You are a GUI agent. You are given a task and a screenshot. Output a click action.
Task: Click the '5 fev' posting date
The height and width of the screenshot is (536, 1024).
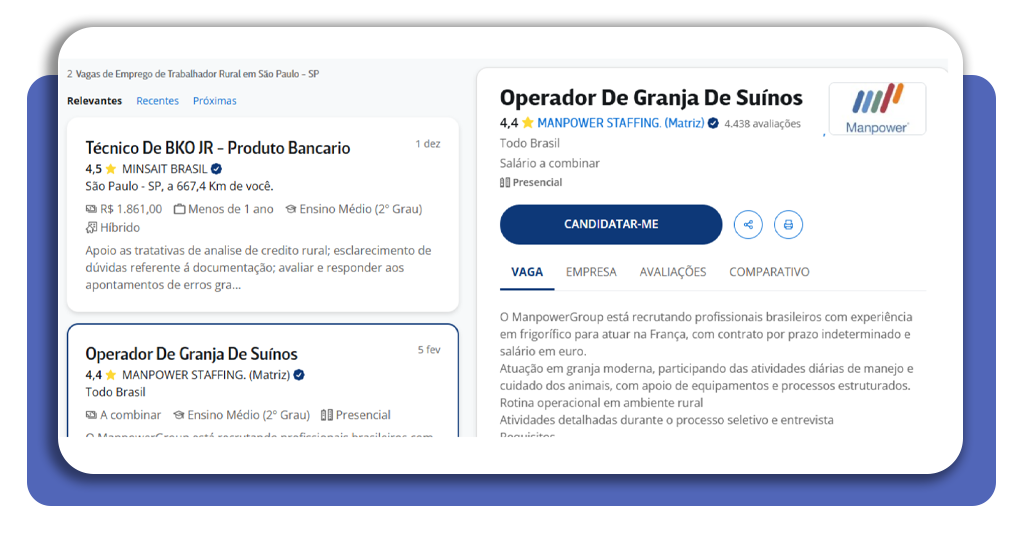point(429,350)
